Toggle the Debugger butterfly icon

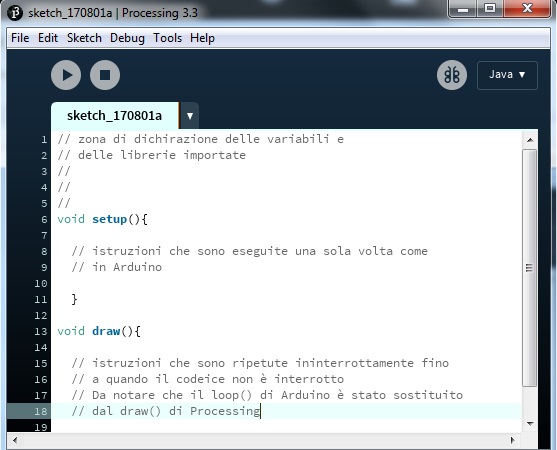(x=452, y=75)
